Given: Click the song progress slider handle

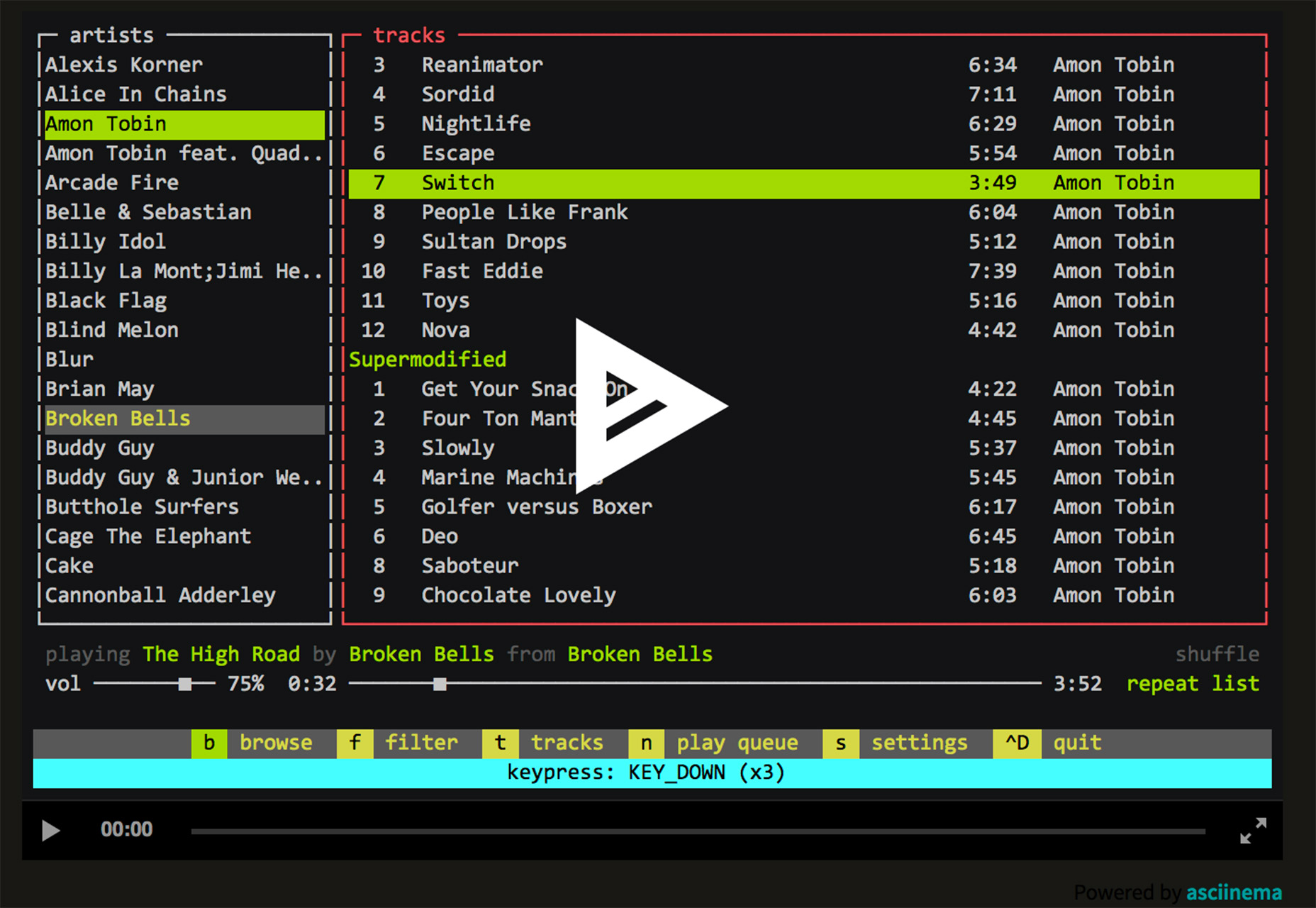Looking at the screenshot, I should point(440,684).
